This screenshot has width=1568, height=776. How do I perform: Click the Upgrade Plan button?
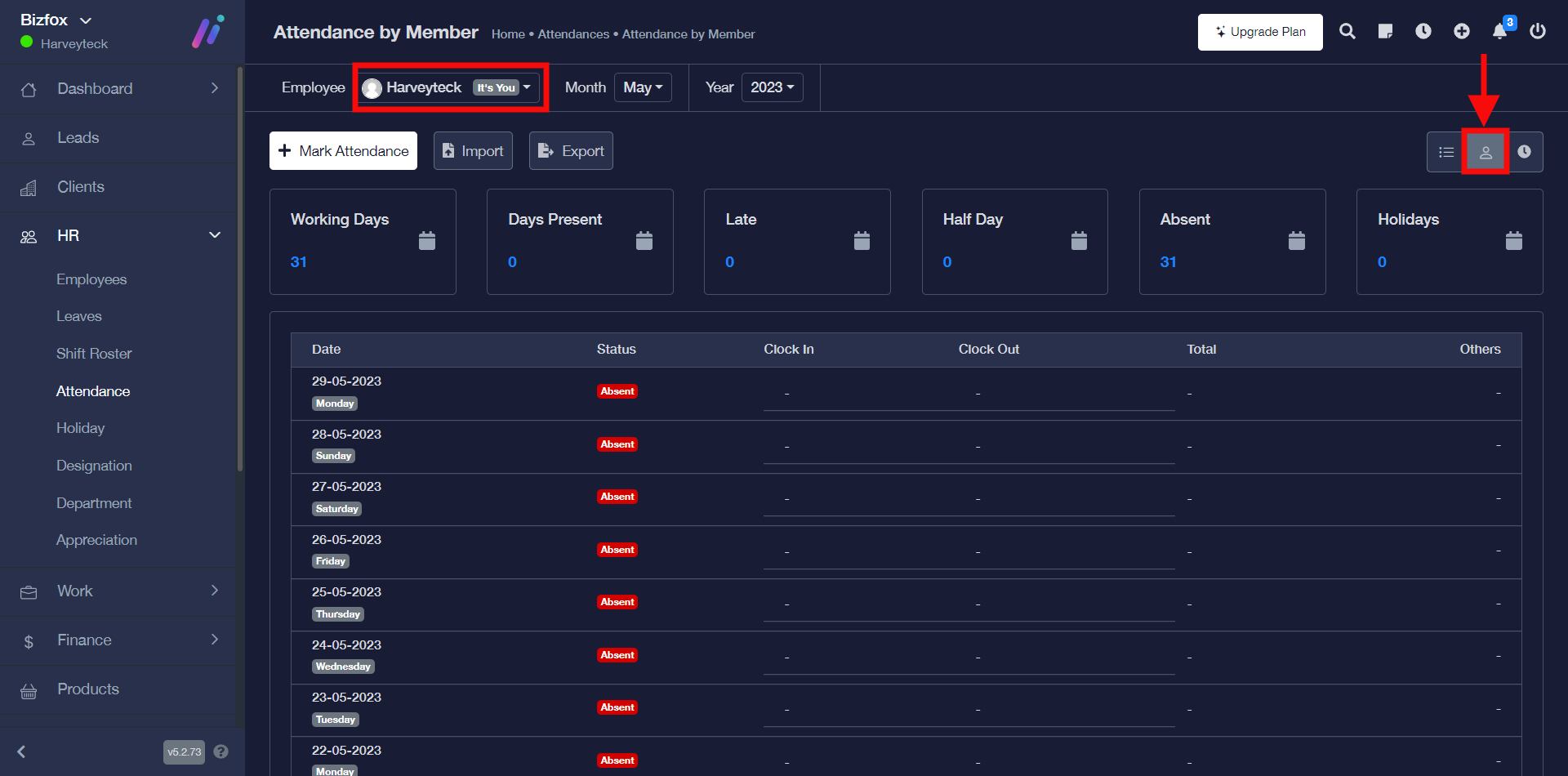[1260, 32]
